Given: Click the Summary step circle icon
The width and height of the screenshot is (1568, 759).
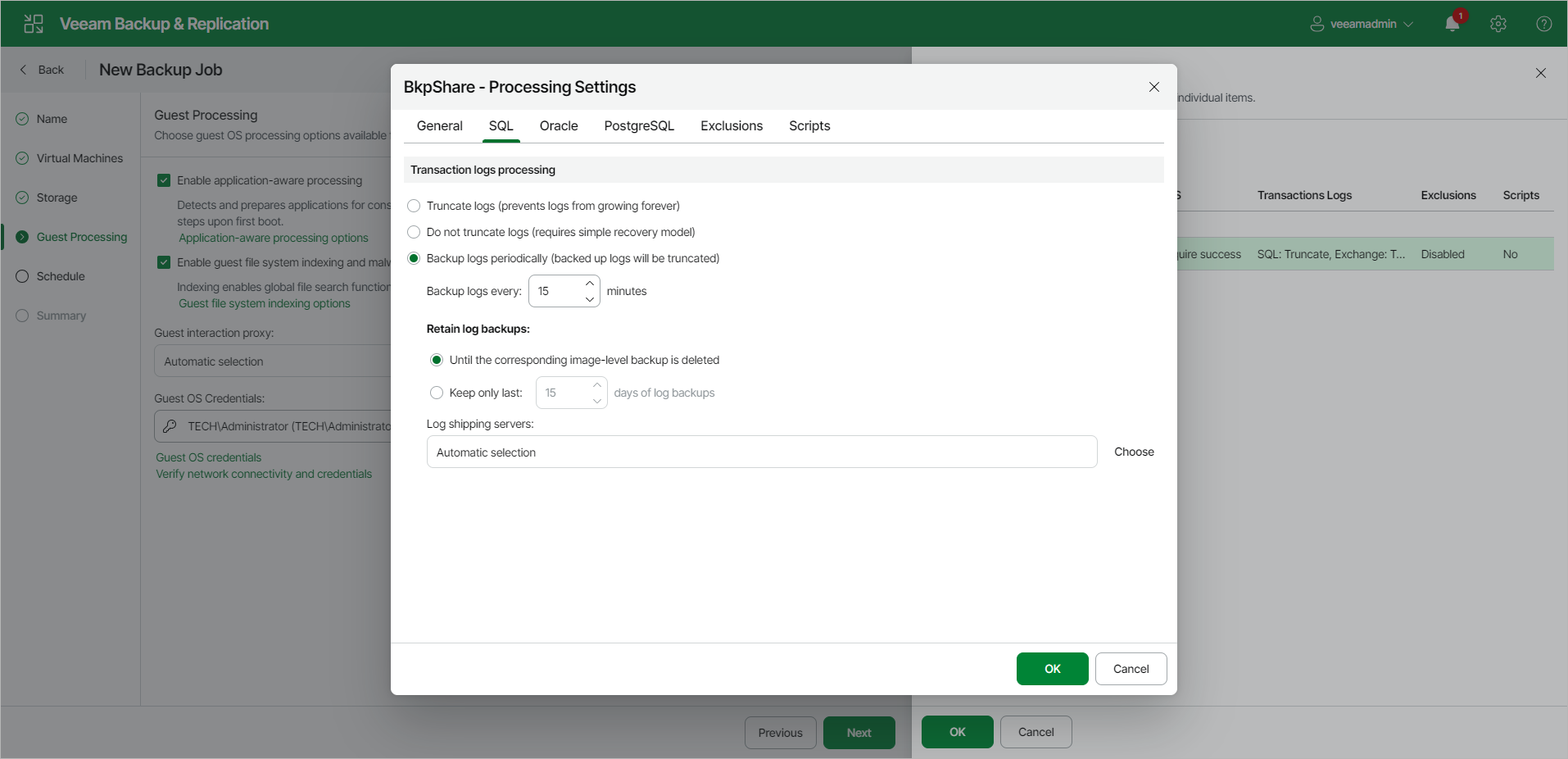Looking at the screenshot, I should click(22, 316).
